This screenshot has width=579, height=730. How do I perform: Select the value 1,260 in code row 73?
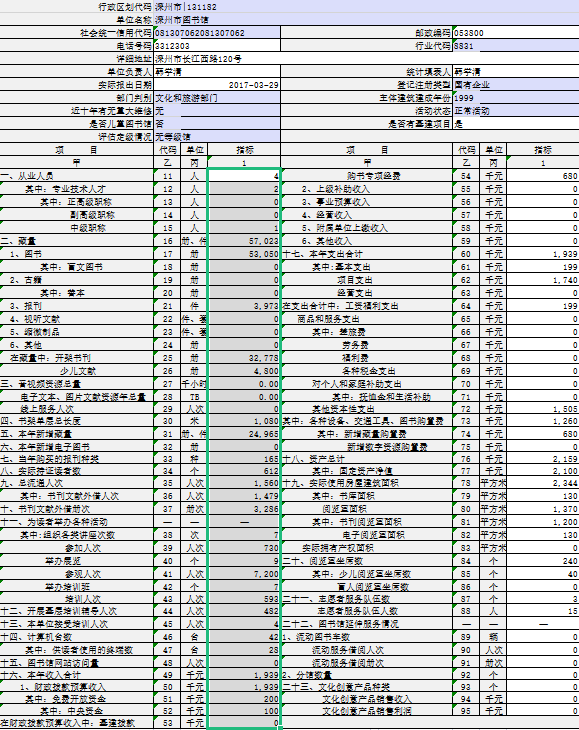543,421
